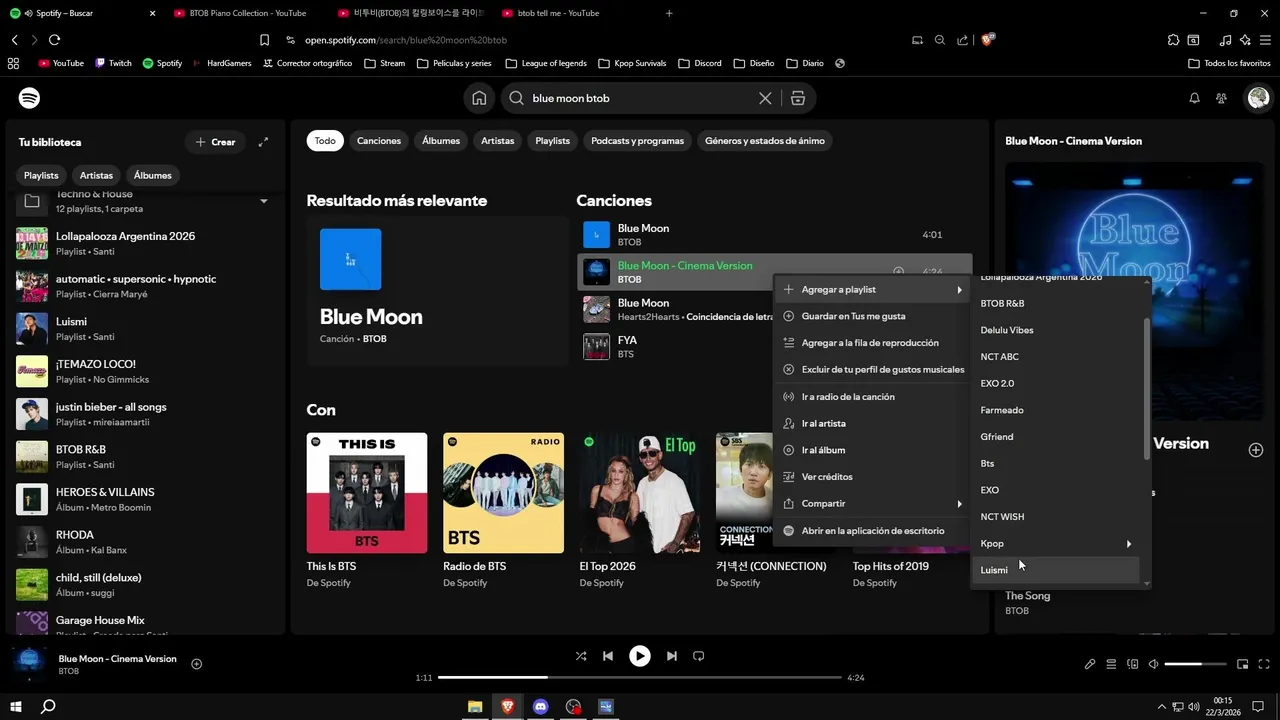Select Podcasts y programas filter
1280x720 pixels.
(637, 141)
